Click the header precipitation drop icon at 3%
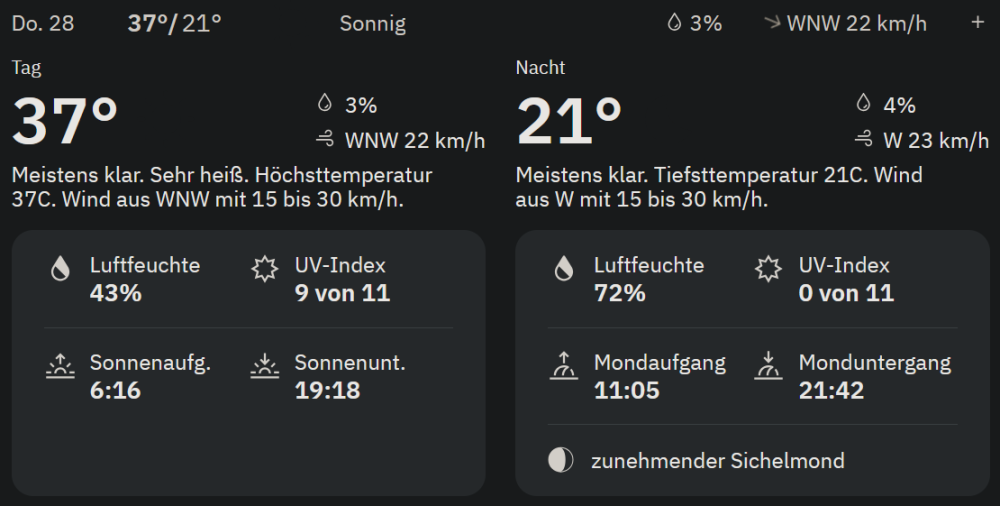Image resolution: width=1000 pixels, height=506 pixels. [x=674, y=23]
